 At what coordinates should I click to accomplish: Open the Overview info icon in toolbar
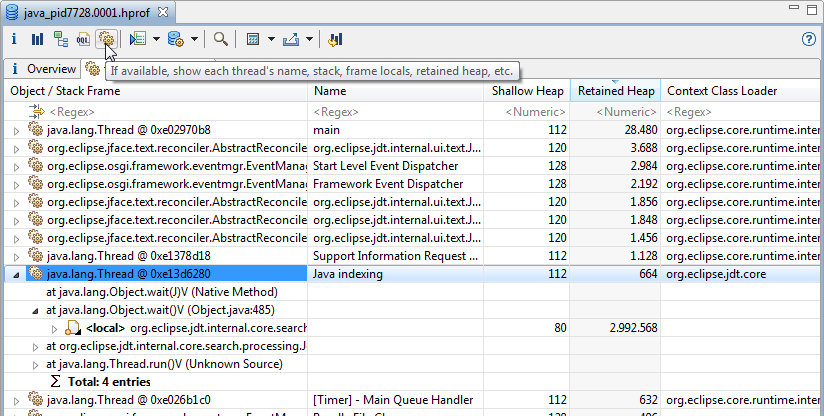coord(14,40)
